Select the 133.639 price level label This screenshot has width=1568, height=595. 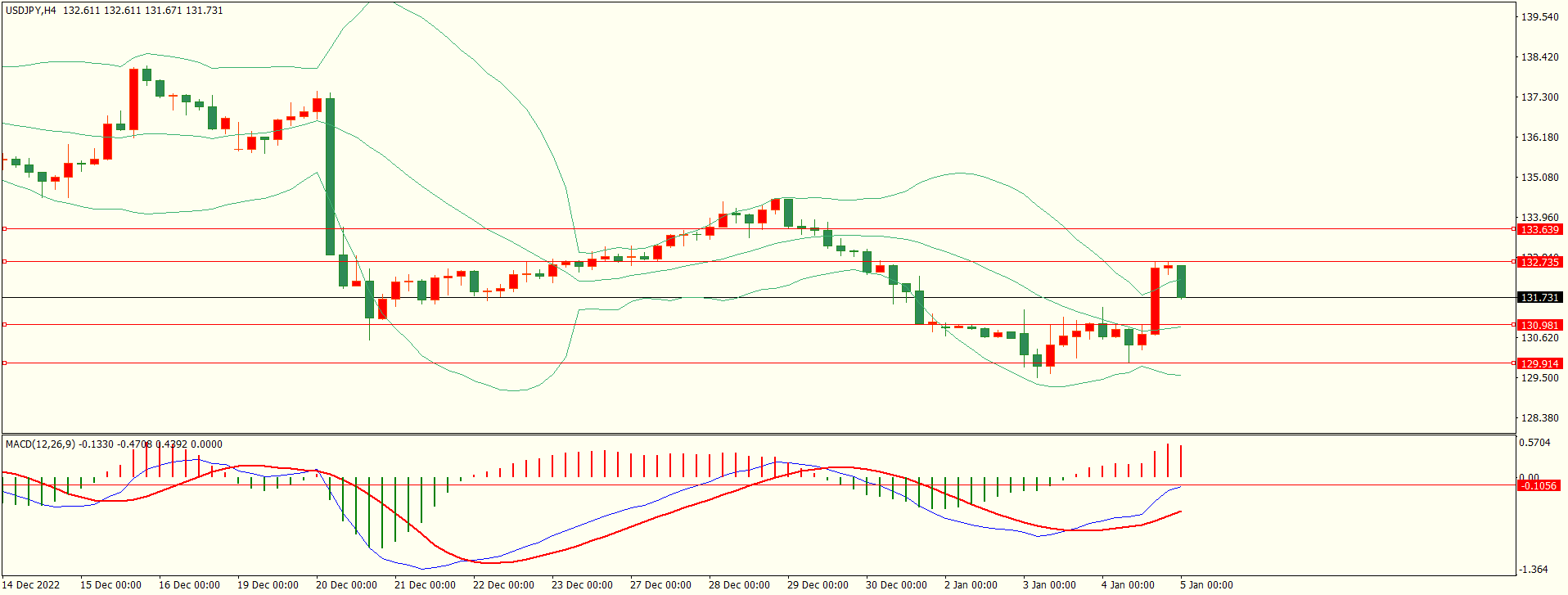point(1539,230)
